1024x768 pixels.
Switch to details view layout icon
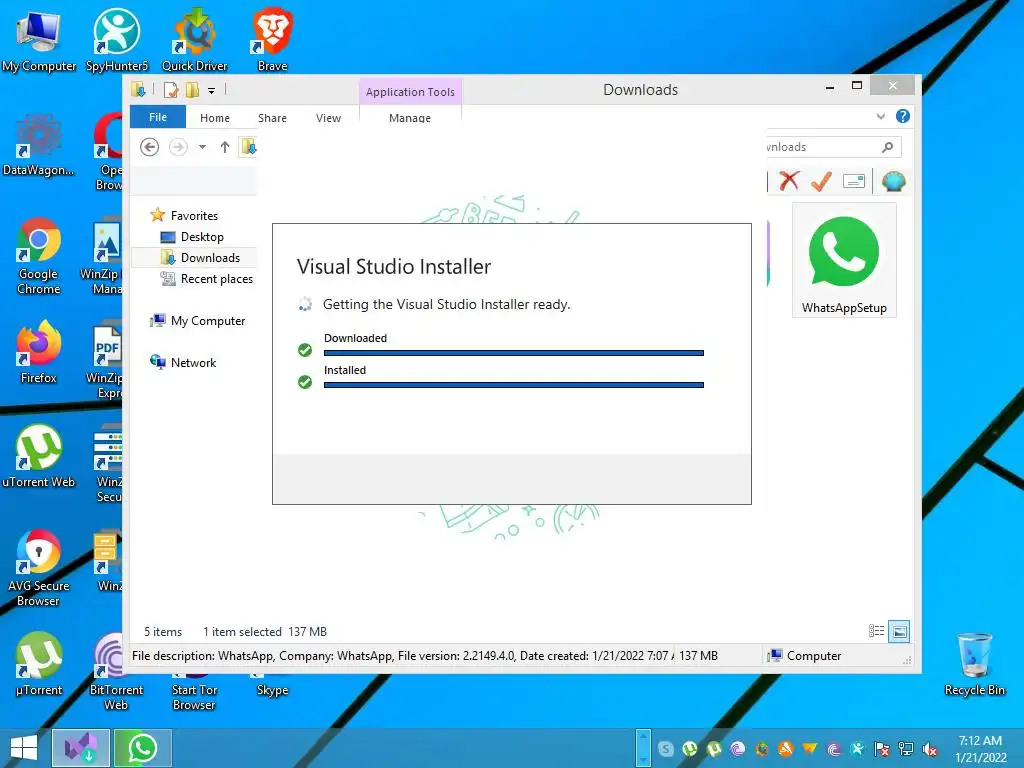coord(876,631)
